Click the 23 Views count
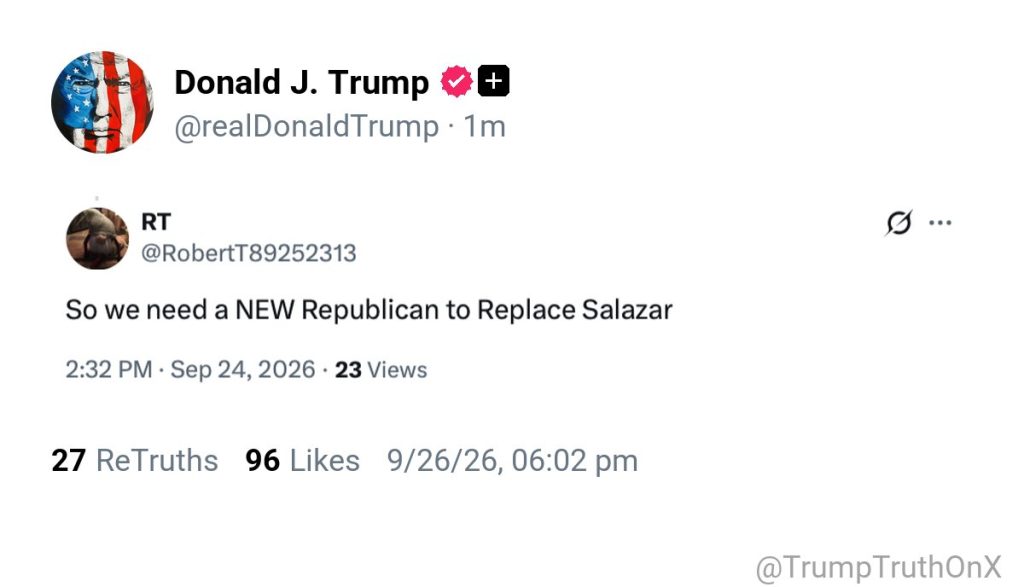The image size is (1024, 587). click(x=381, y=370)
